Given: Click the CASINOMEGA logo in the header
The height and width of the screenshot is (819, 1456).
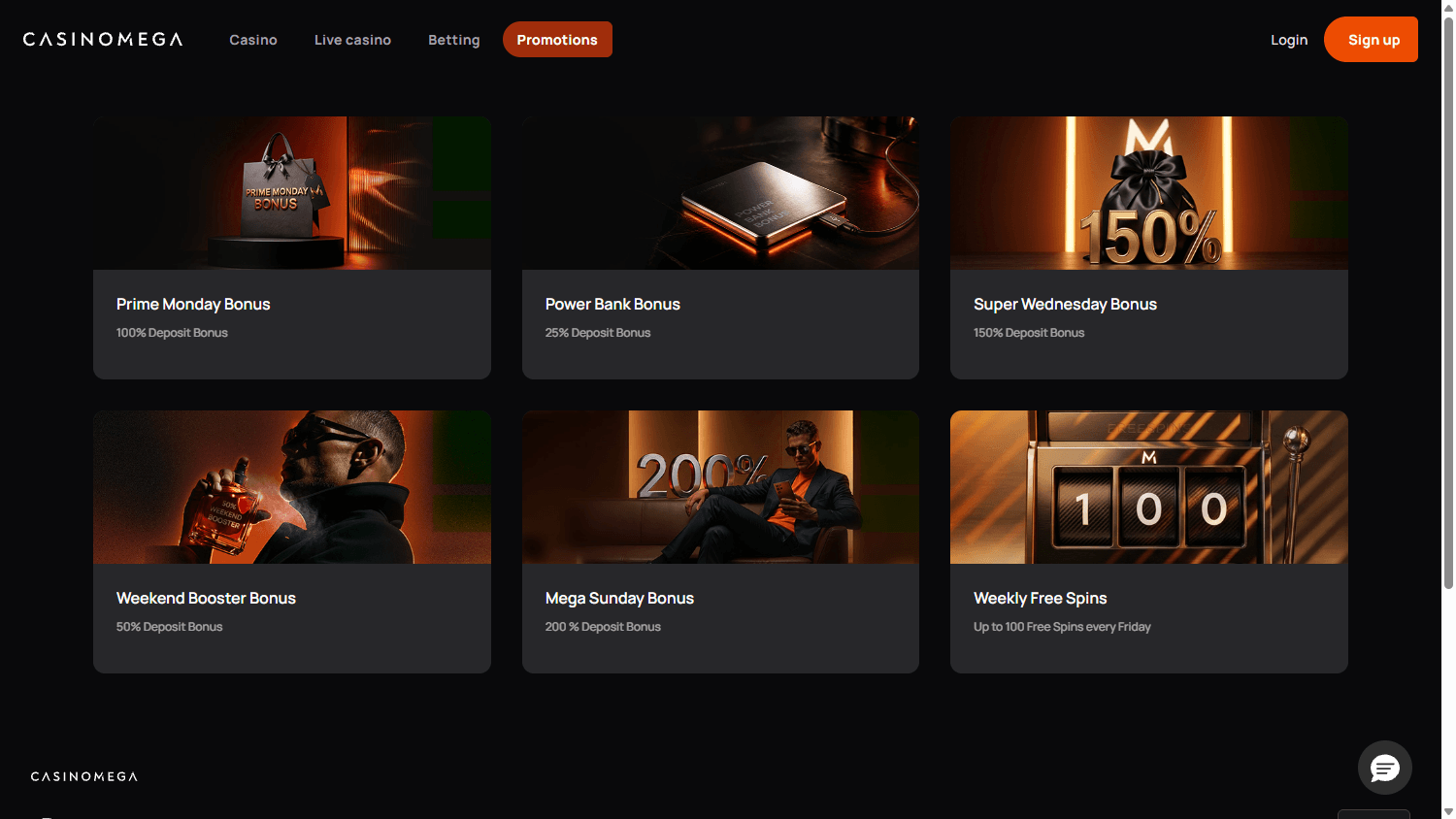Looking at the screenshot, I should [103, 40].
